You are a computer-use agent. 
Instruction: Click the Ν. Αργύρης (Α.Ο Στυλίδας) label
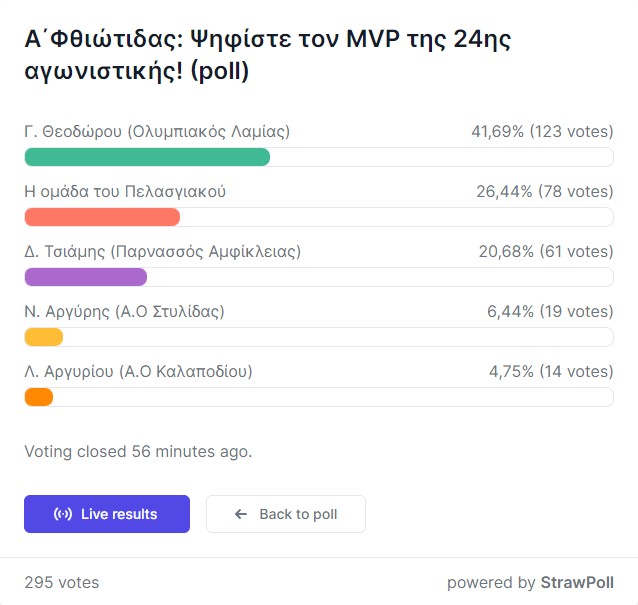(125, 312)
